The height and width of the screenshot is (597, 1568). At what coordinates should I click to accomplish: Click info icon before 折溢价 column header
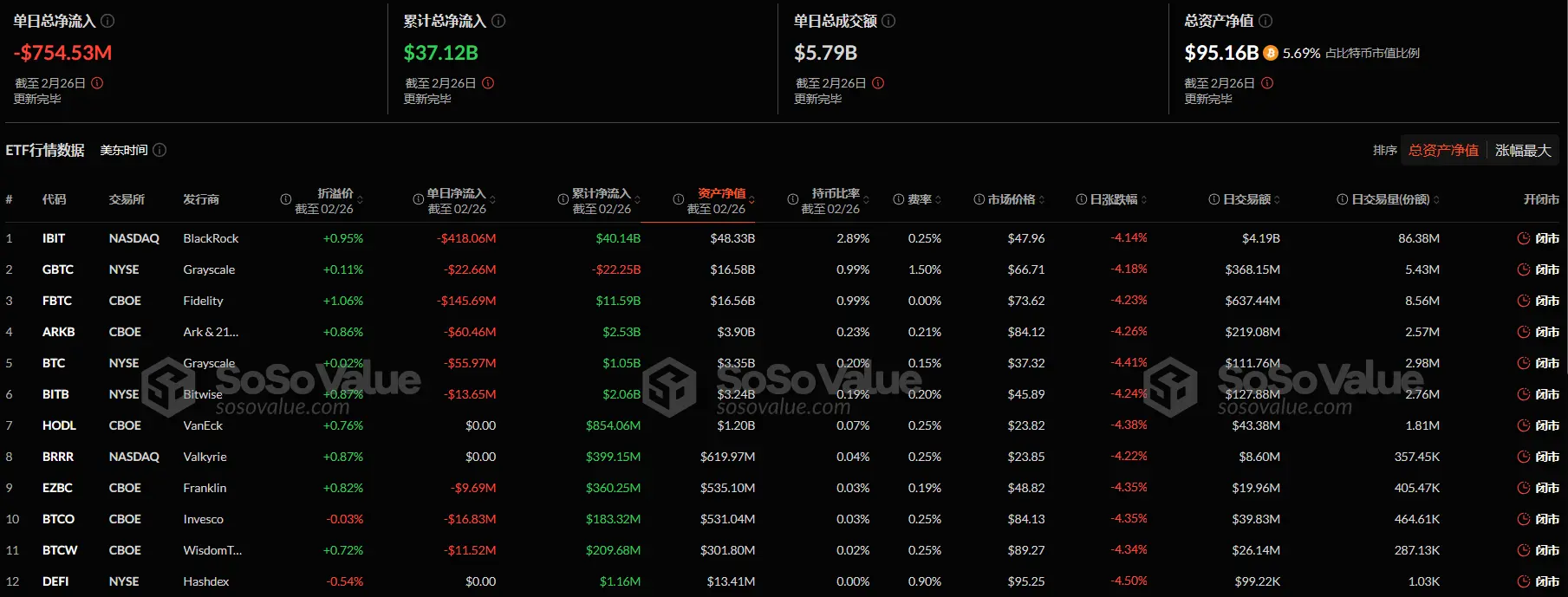[x=286, y=199]
